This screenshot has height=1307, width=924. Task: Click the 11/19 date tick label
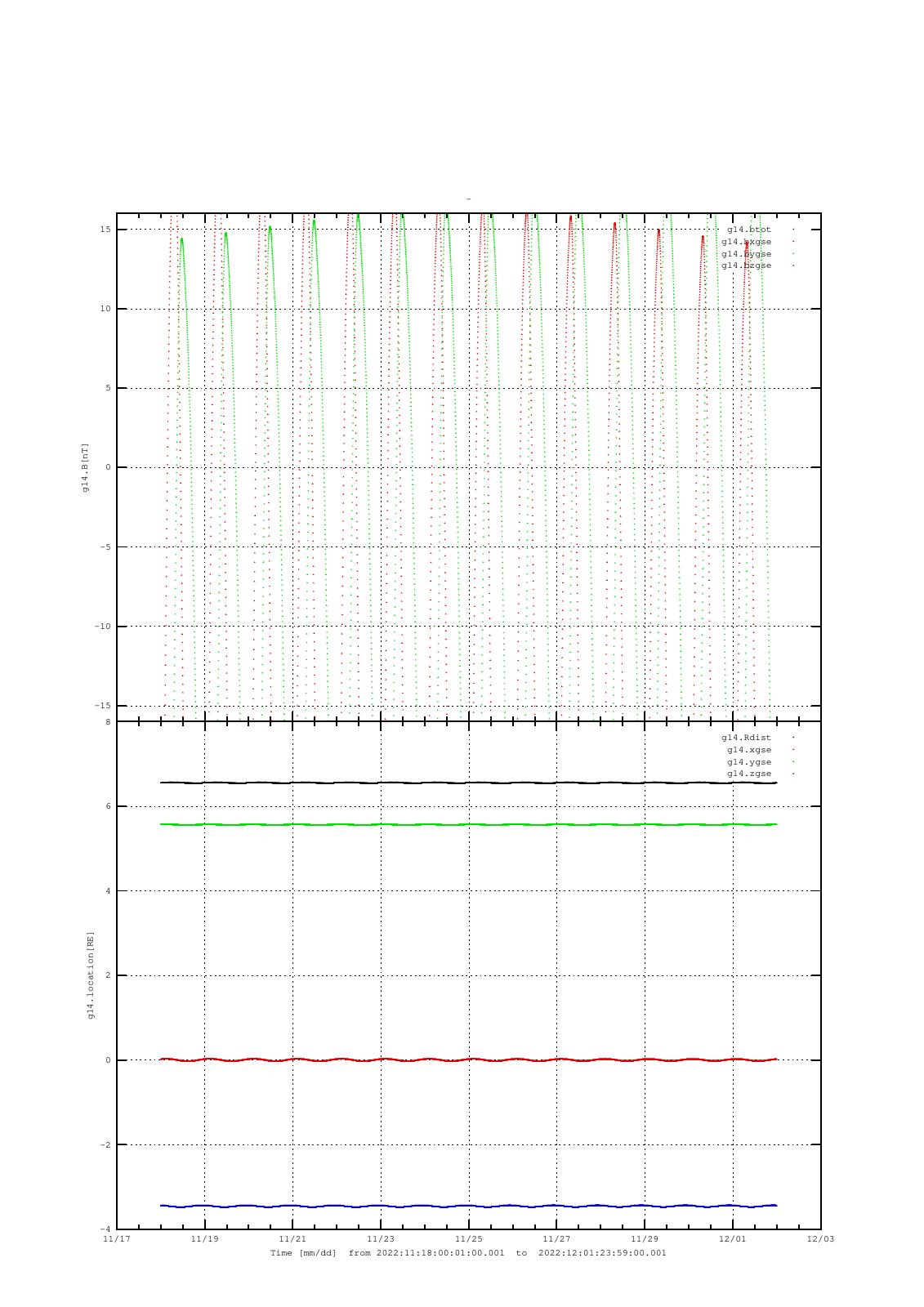(204, 1238)
